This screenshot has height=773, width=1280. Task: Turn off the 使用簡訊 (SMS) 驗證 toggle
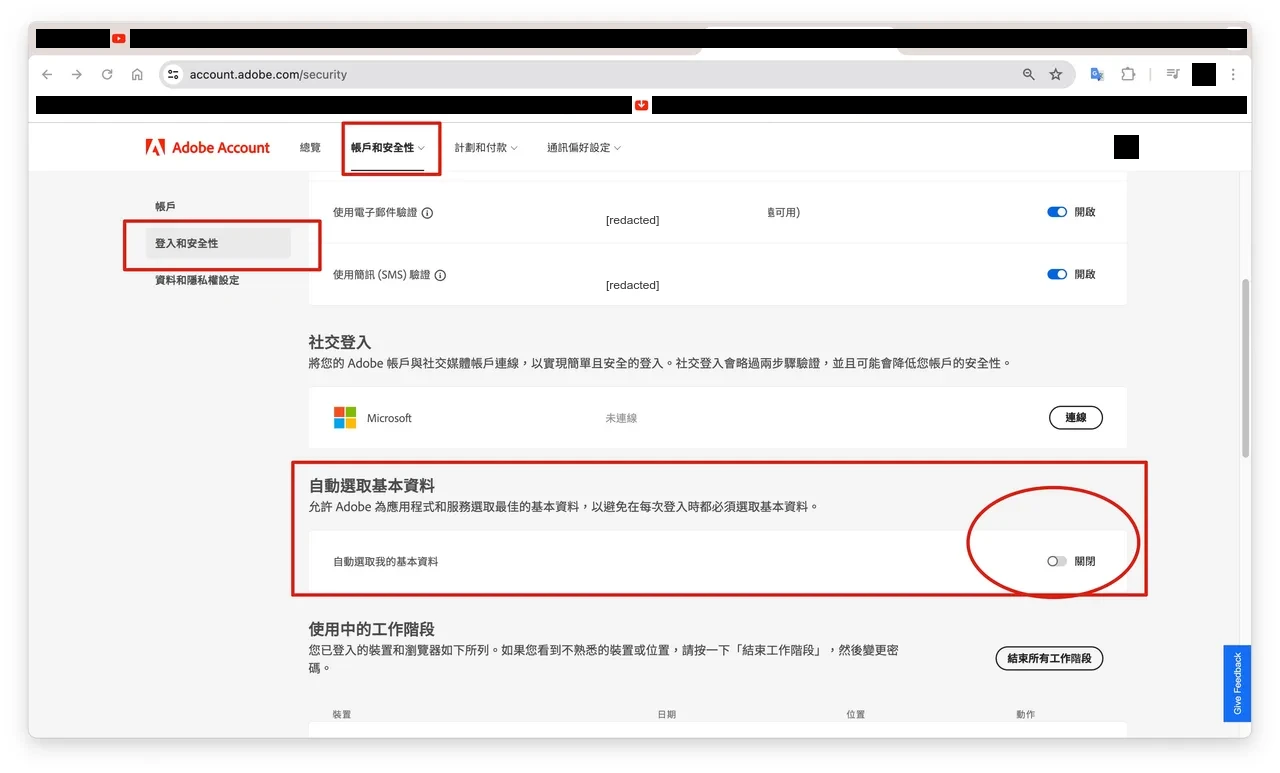(1057, 274)
